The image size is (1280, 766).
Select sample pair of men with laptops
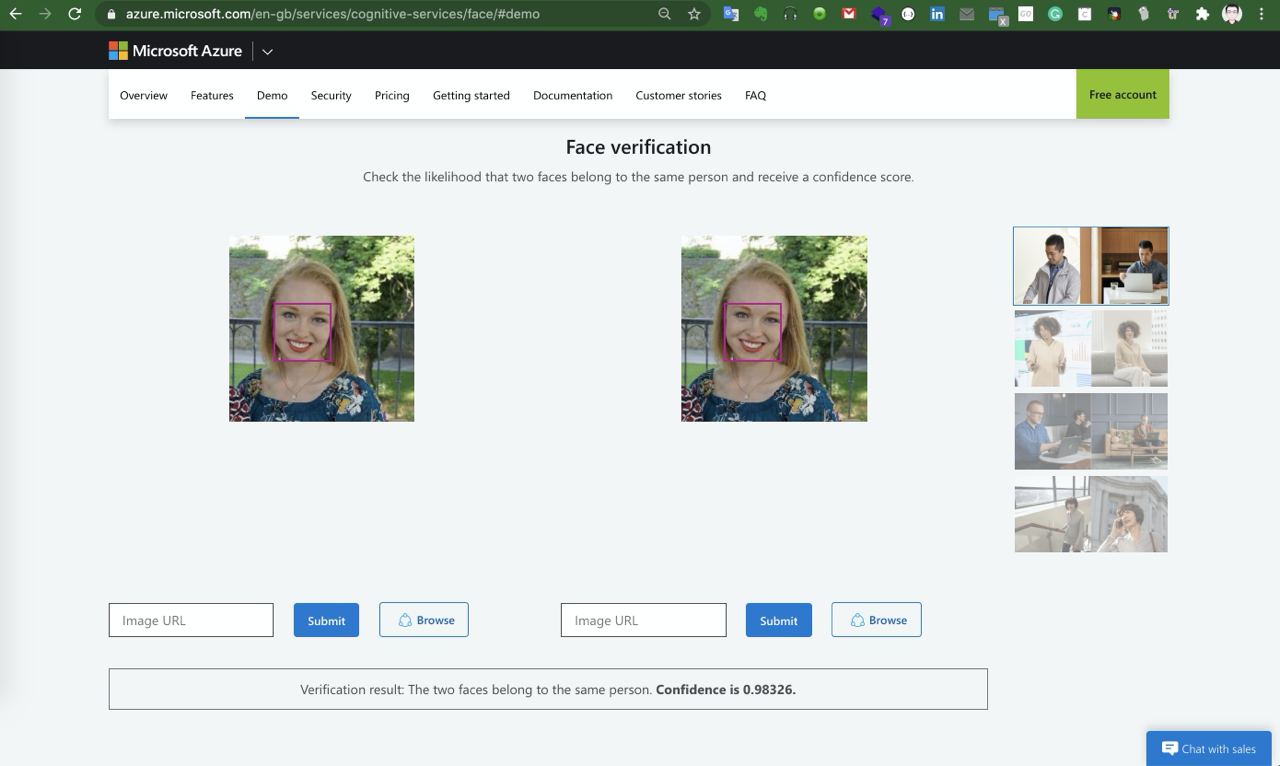(1091, 431)
